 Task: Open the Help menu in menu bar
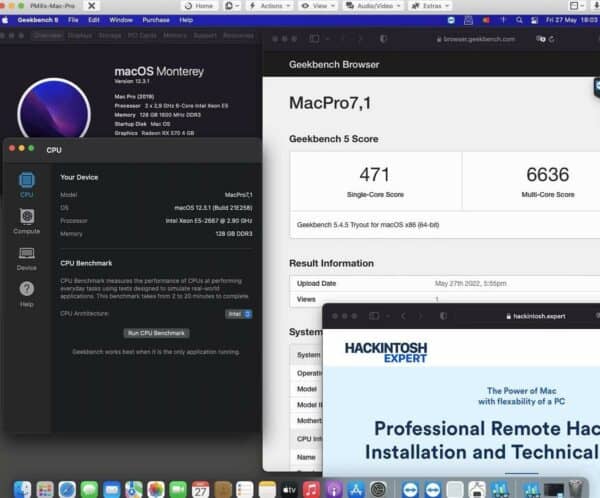(186, 20)
